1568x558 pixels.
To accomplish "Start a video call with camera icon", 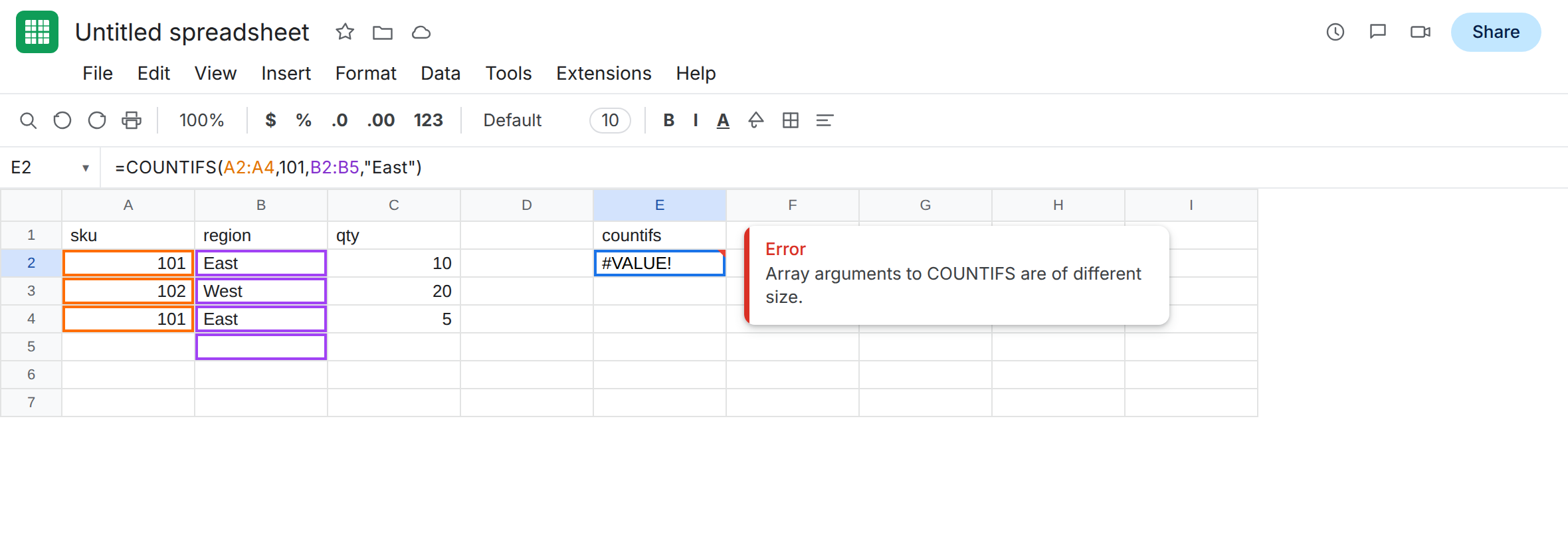I will [1421, 32].
